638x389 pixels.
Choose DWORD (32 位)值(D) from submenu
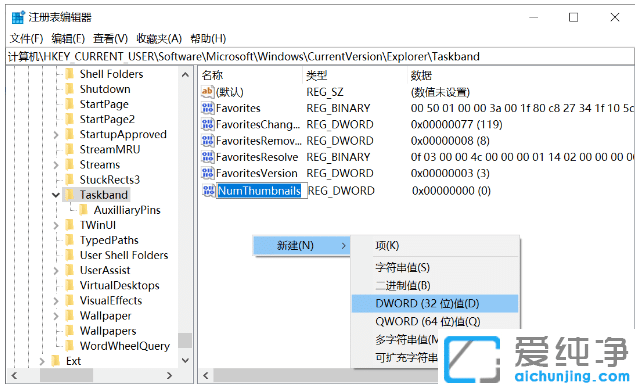pos(435,304)
